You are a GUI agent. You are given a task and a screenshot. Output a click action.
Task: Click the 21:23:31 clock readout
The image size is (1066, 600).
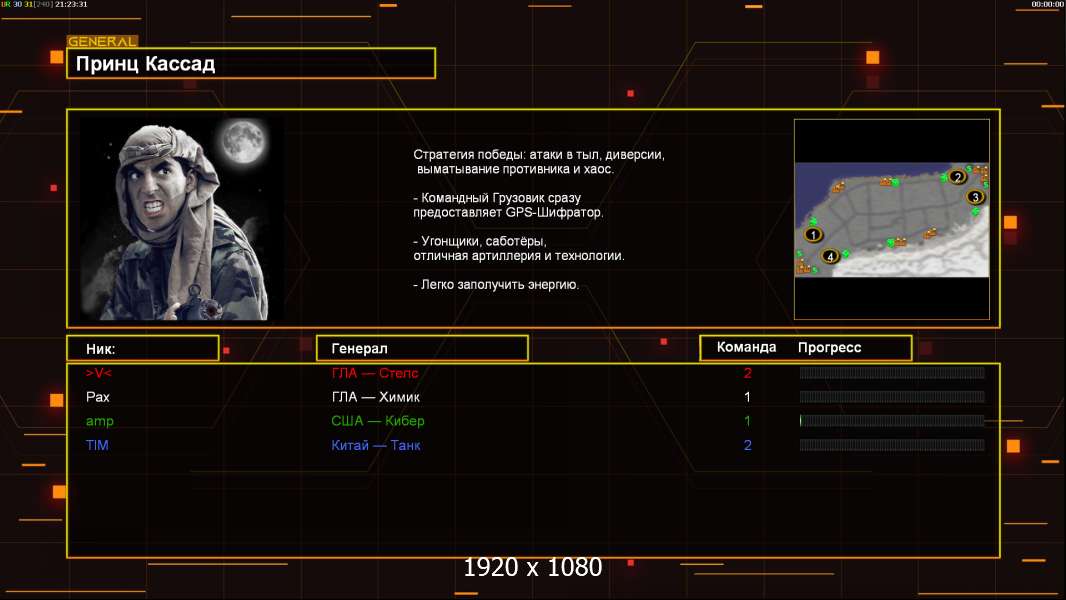click(x=71, y=4)
